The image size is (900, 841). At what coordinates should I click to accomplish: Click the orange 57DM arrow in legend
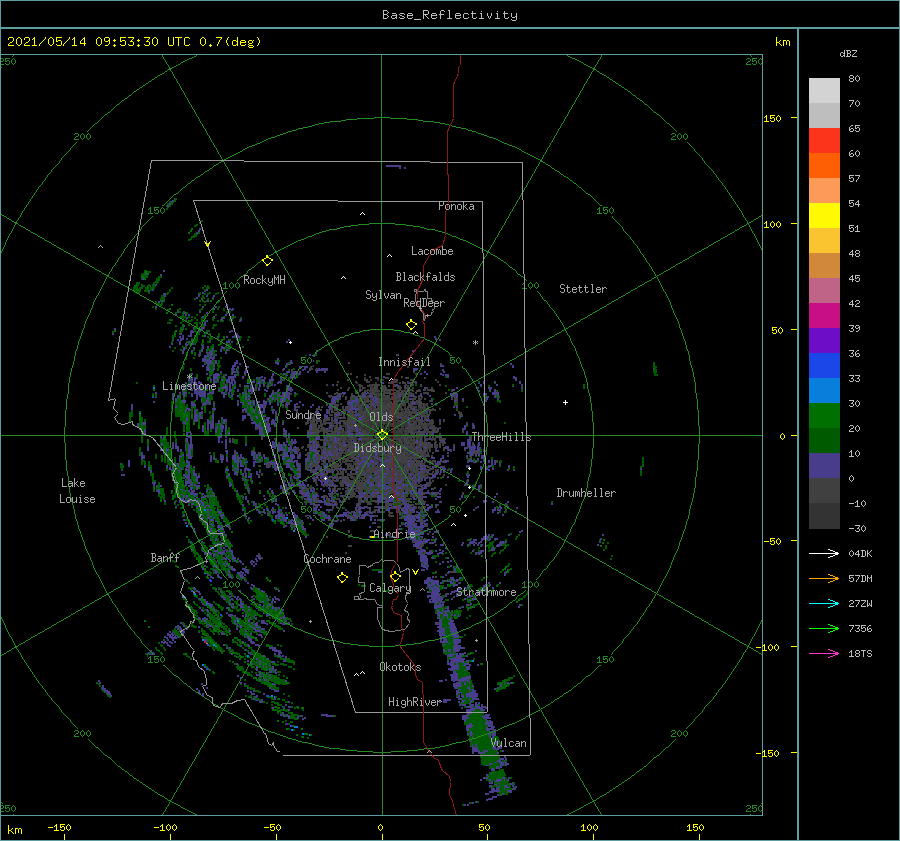click(x=824, y=579)
